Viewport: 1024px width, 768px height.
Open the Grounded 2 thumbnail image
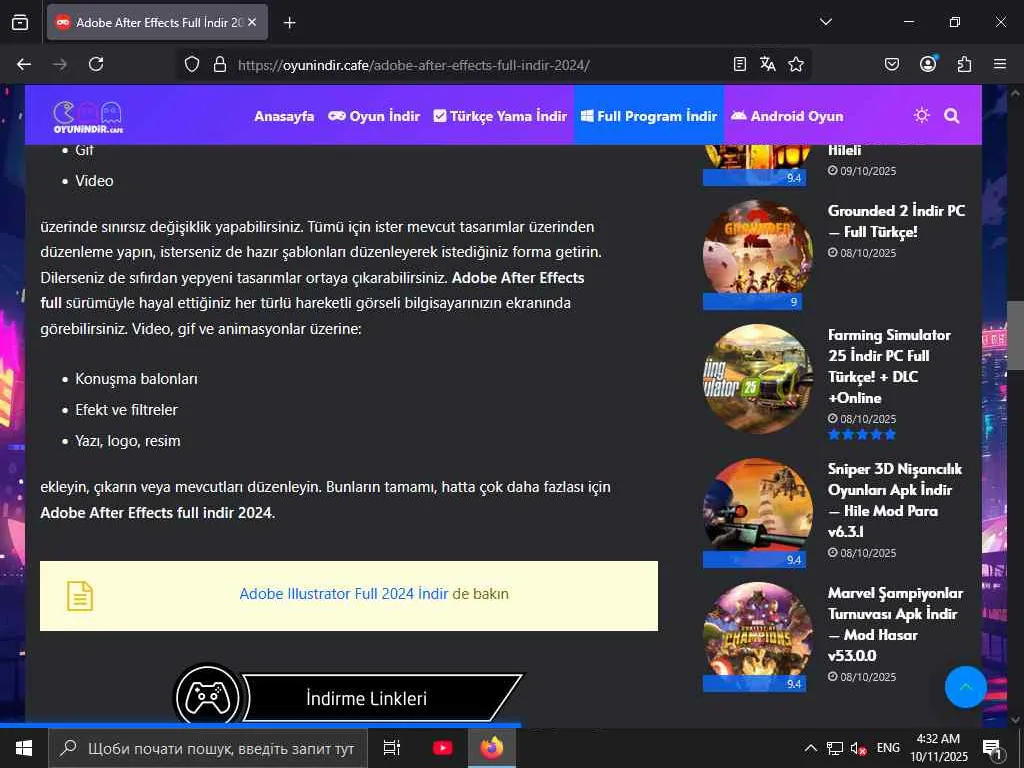(x=758, y=255)
